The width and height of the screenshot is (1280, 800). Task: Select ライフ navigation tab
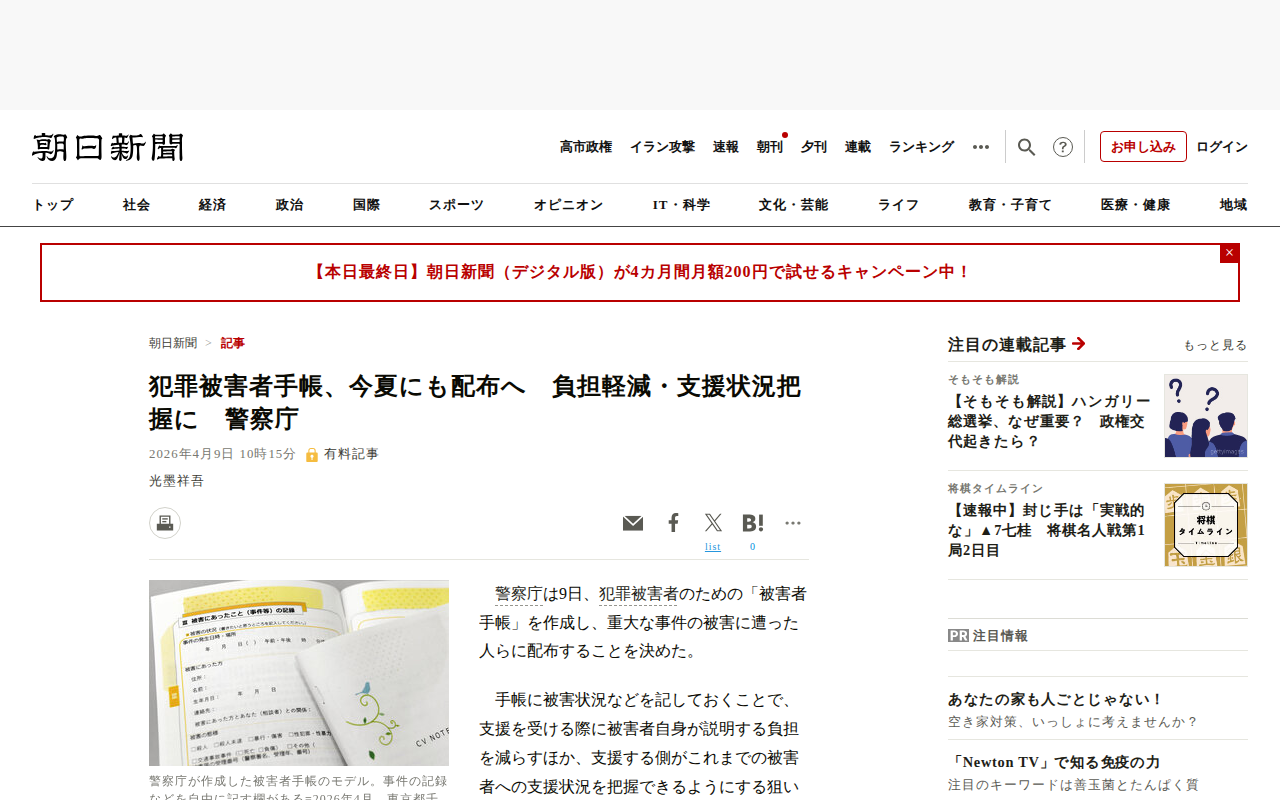(898, 205)
